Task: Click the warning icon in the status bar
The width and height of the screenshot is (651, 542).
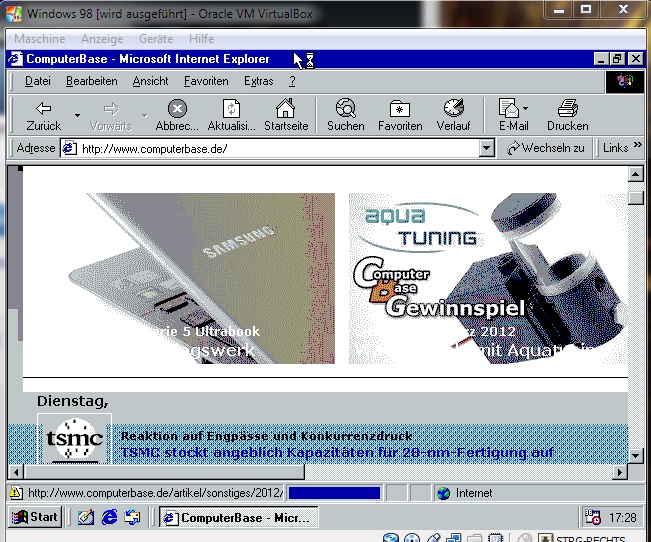Action: [x=16, y=493]
